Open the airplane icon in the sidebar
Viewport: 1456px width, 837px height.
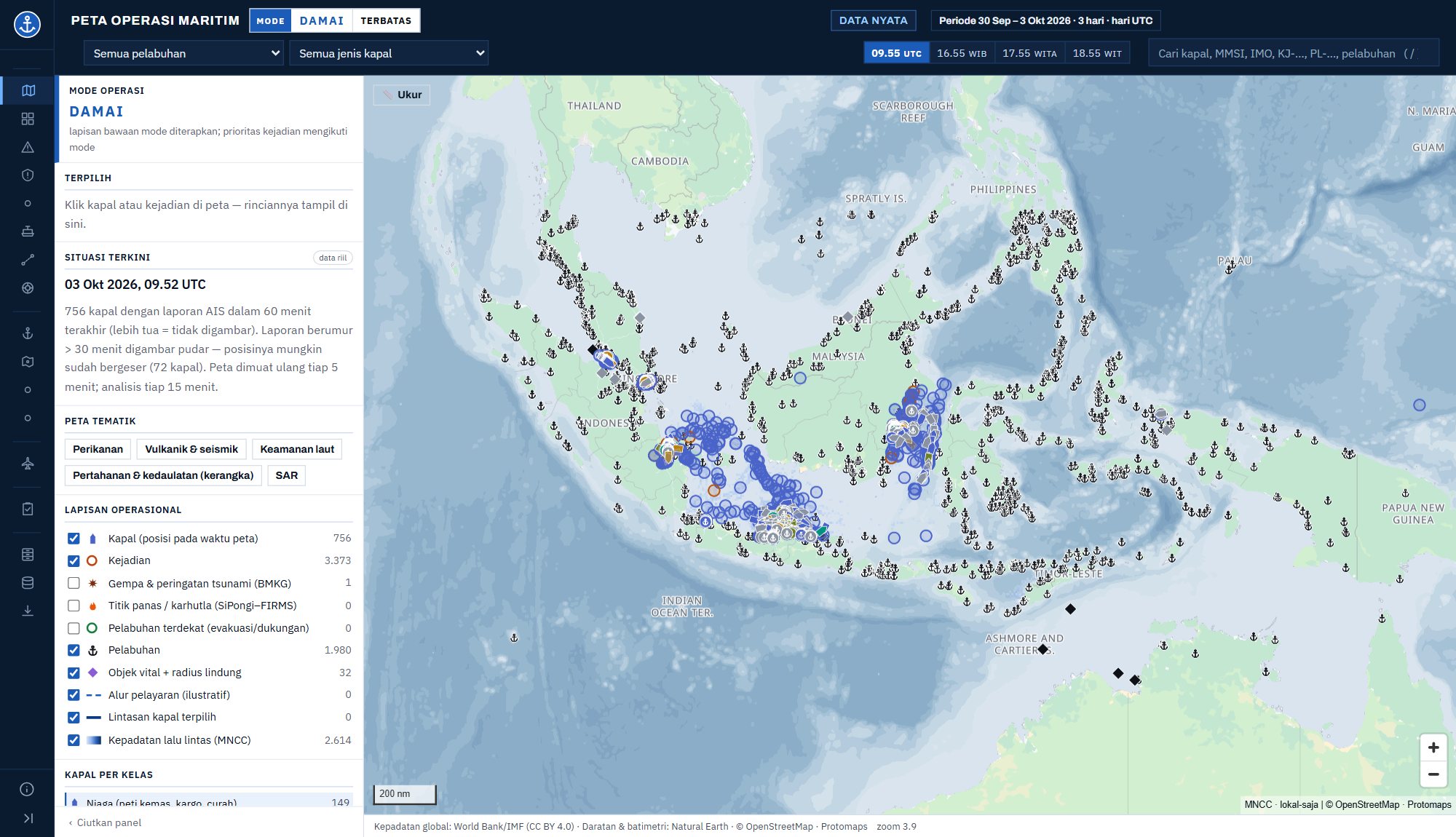28,464
